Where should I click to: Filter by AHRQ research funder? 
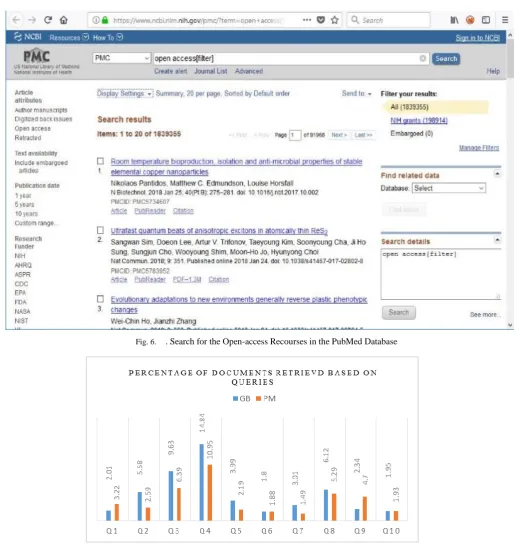click(x=23, y=265)
